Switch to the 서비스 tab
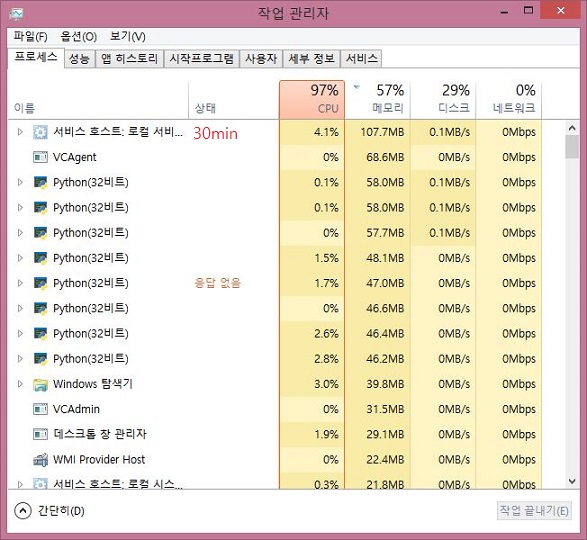Image resolution: width=587 pixels, height=540 pixels. pyautogui.click(x=361, y=59)
